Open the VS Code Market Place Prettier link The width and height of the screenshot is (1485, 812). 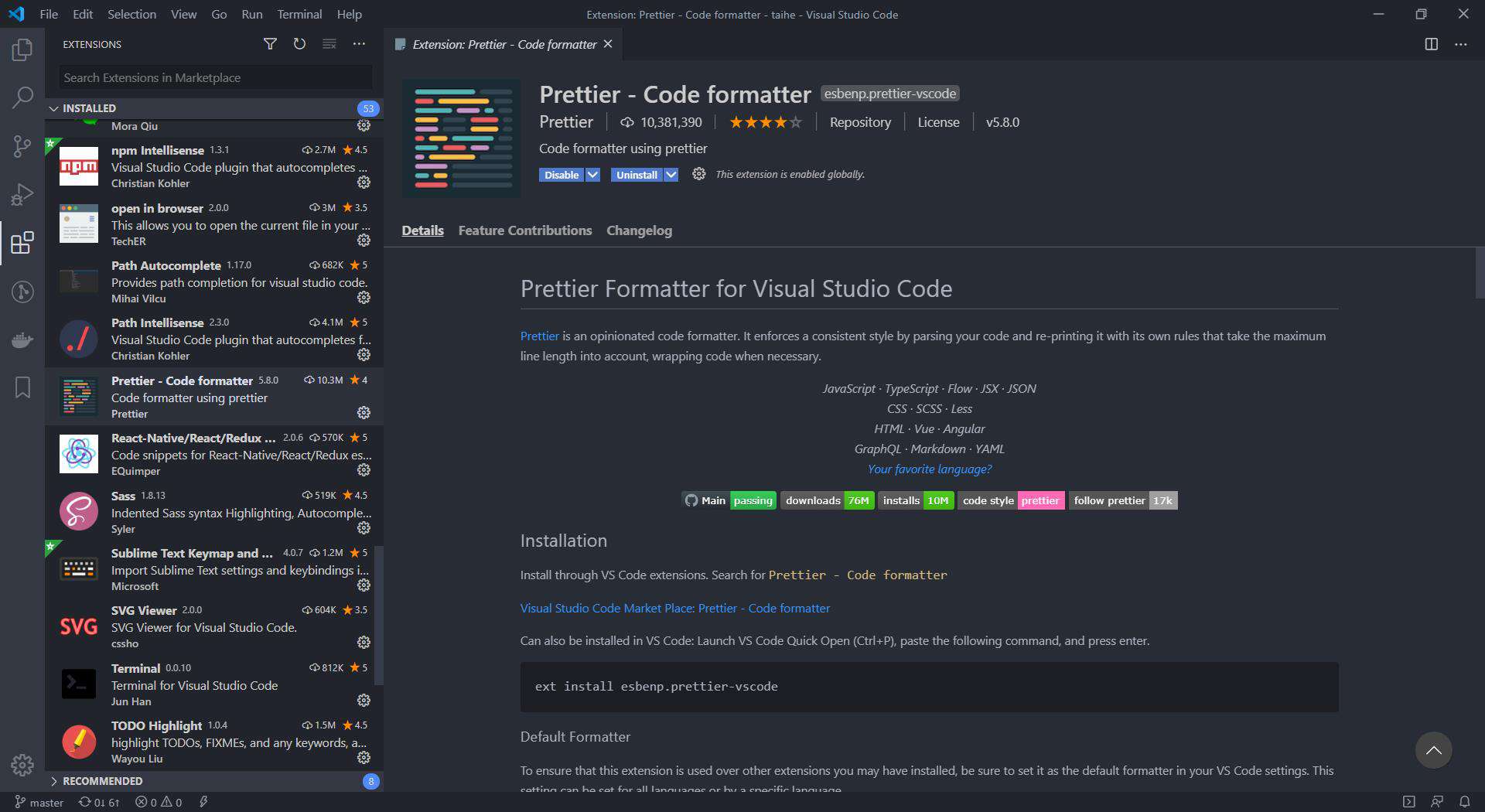pyautogui.click(x=674, y=608)
